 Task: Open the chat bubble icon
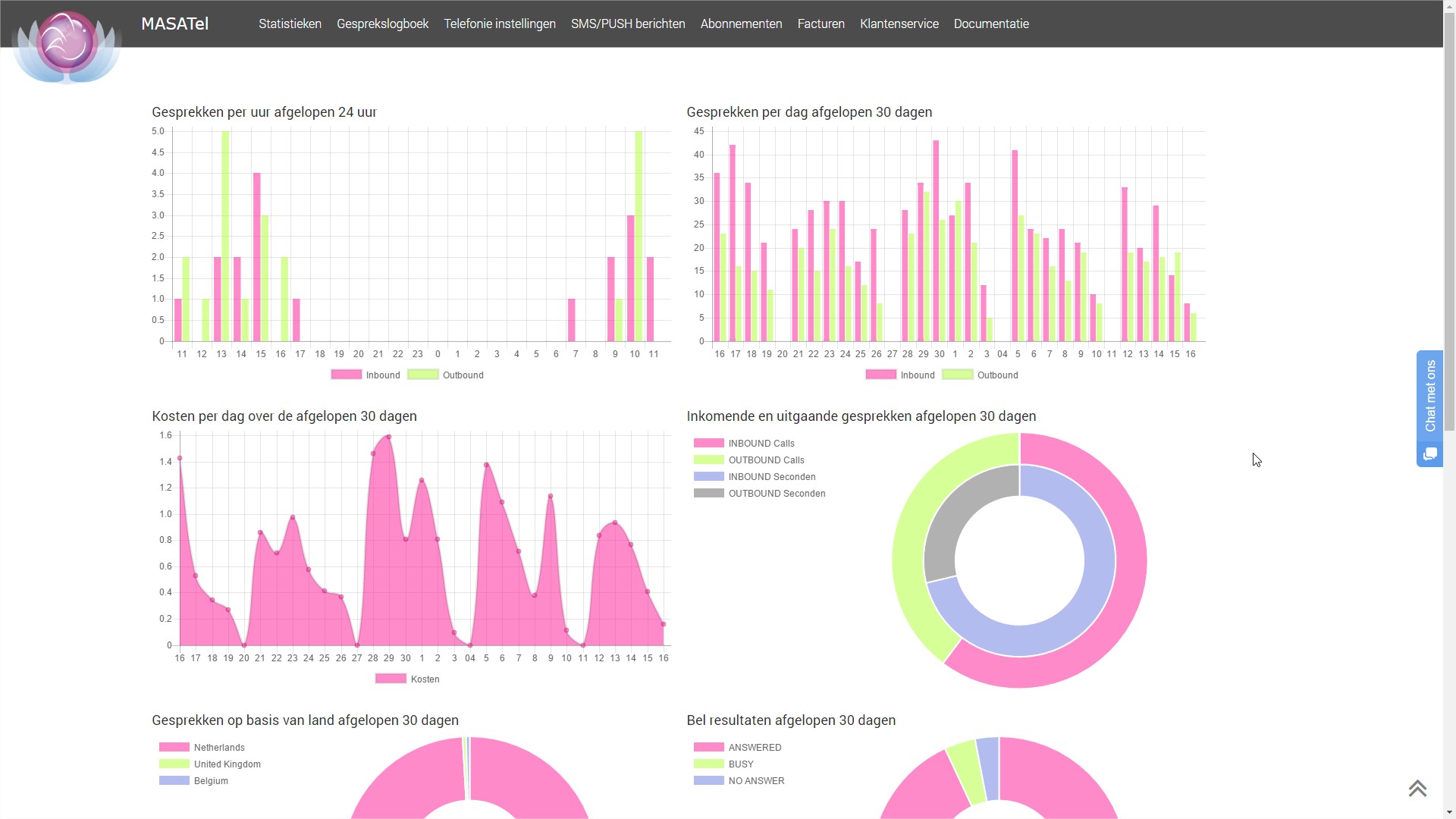tap(1429, 454)
